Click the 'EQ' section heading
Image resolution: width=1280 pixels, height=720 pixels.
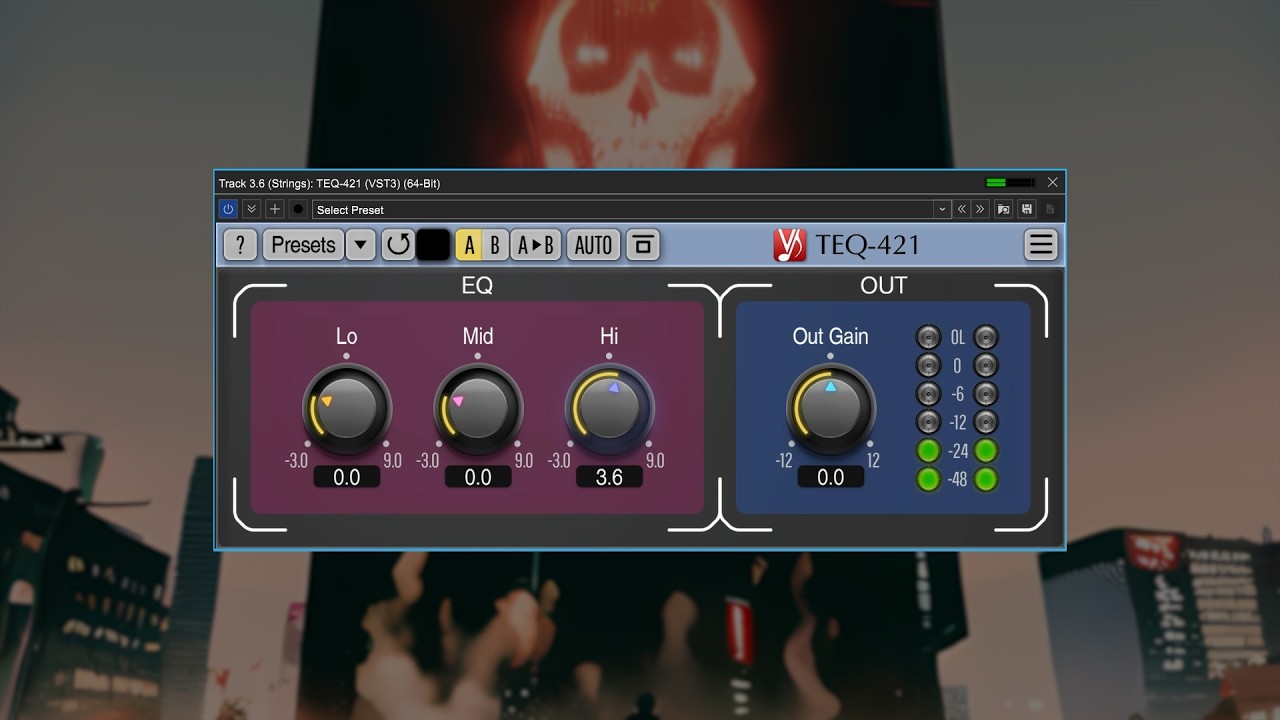pyautogui.click(x=477, y=286)
